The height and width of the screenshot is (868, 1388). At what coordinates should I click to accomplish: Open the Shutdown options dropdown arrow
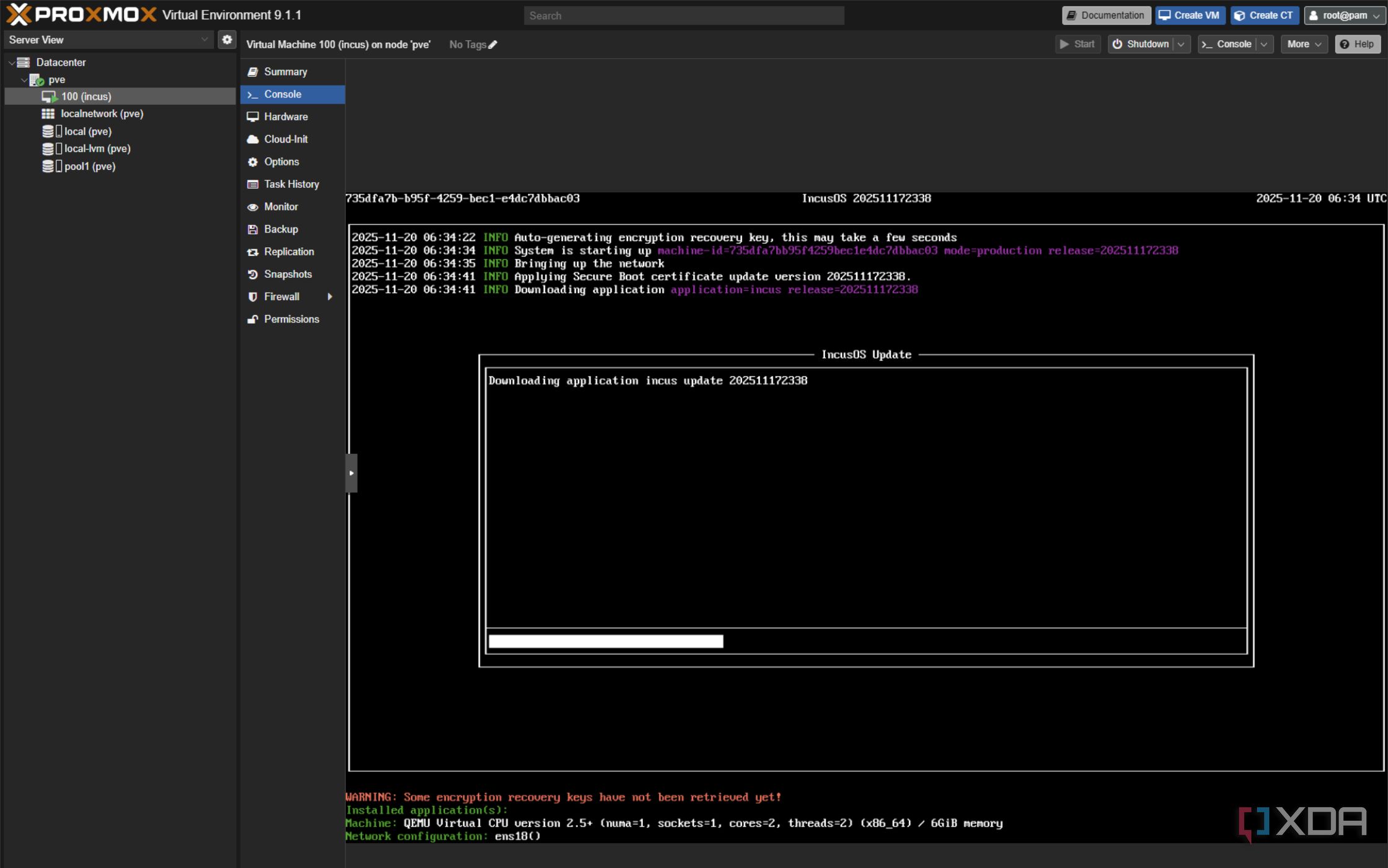coord(1181,44)
